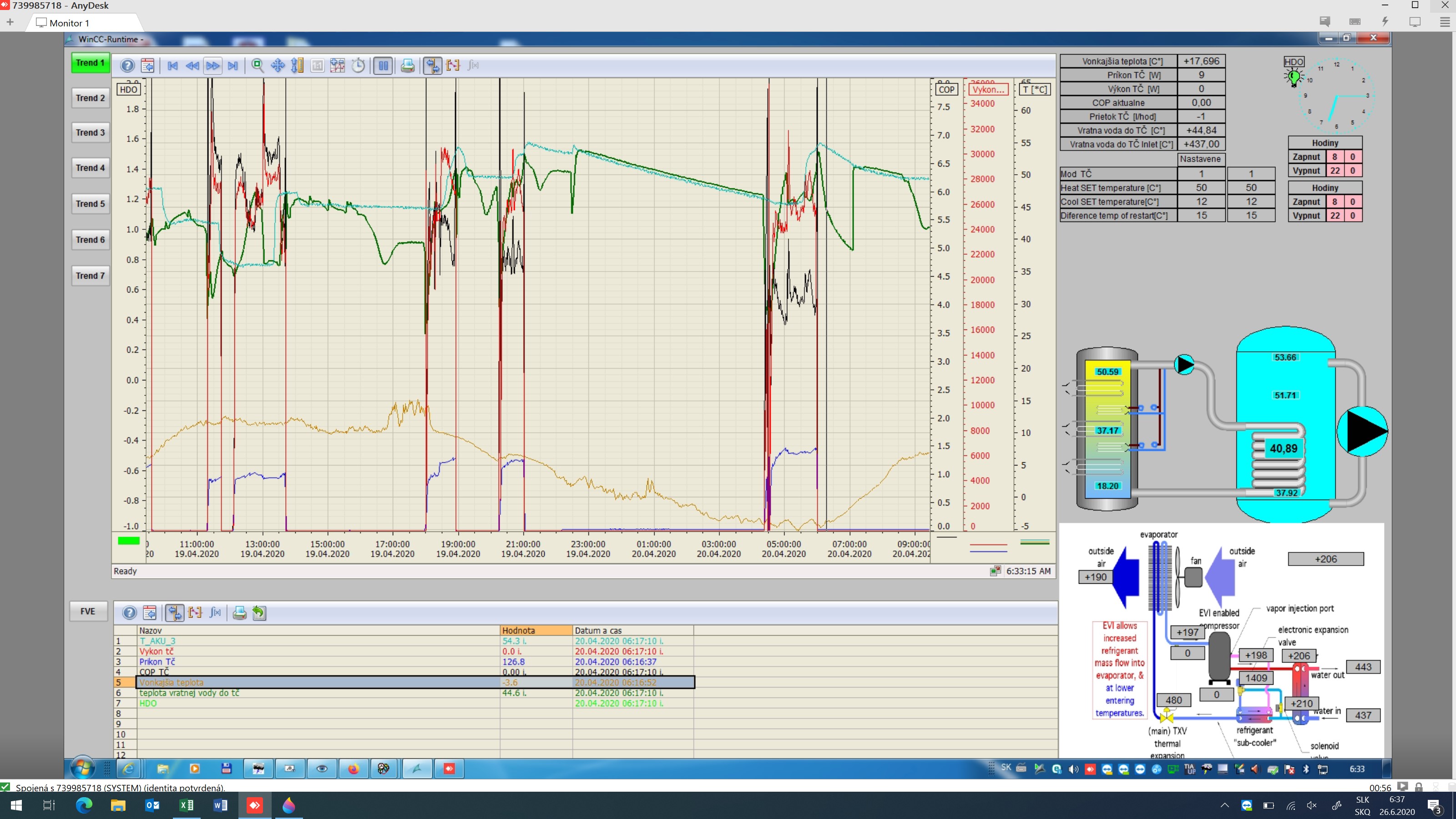
Task: Open the trend help question mark
Action: pyautogui.click(x=128, y=66)
